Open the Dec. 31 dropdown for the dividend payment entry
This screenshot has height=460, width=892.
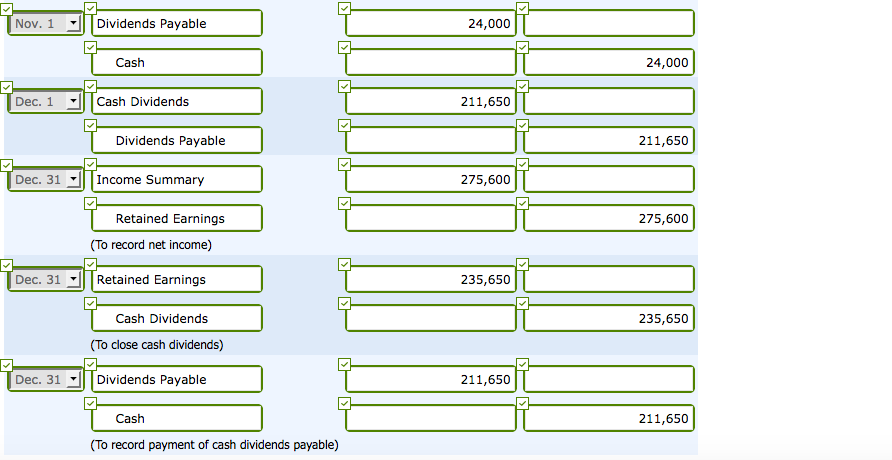point(46,379)
